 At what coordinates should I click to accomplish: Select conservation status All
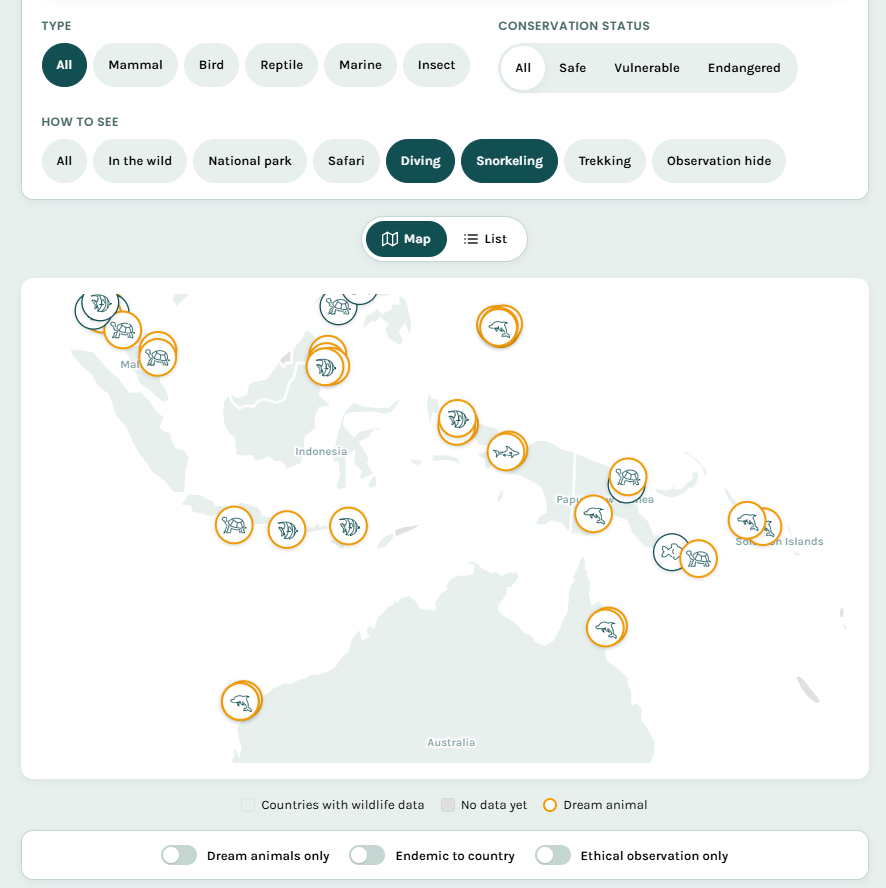tap(523, 68)
